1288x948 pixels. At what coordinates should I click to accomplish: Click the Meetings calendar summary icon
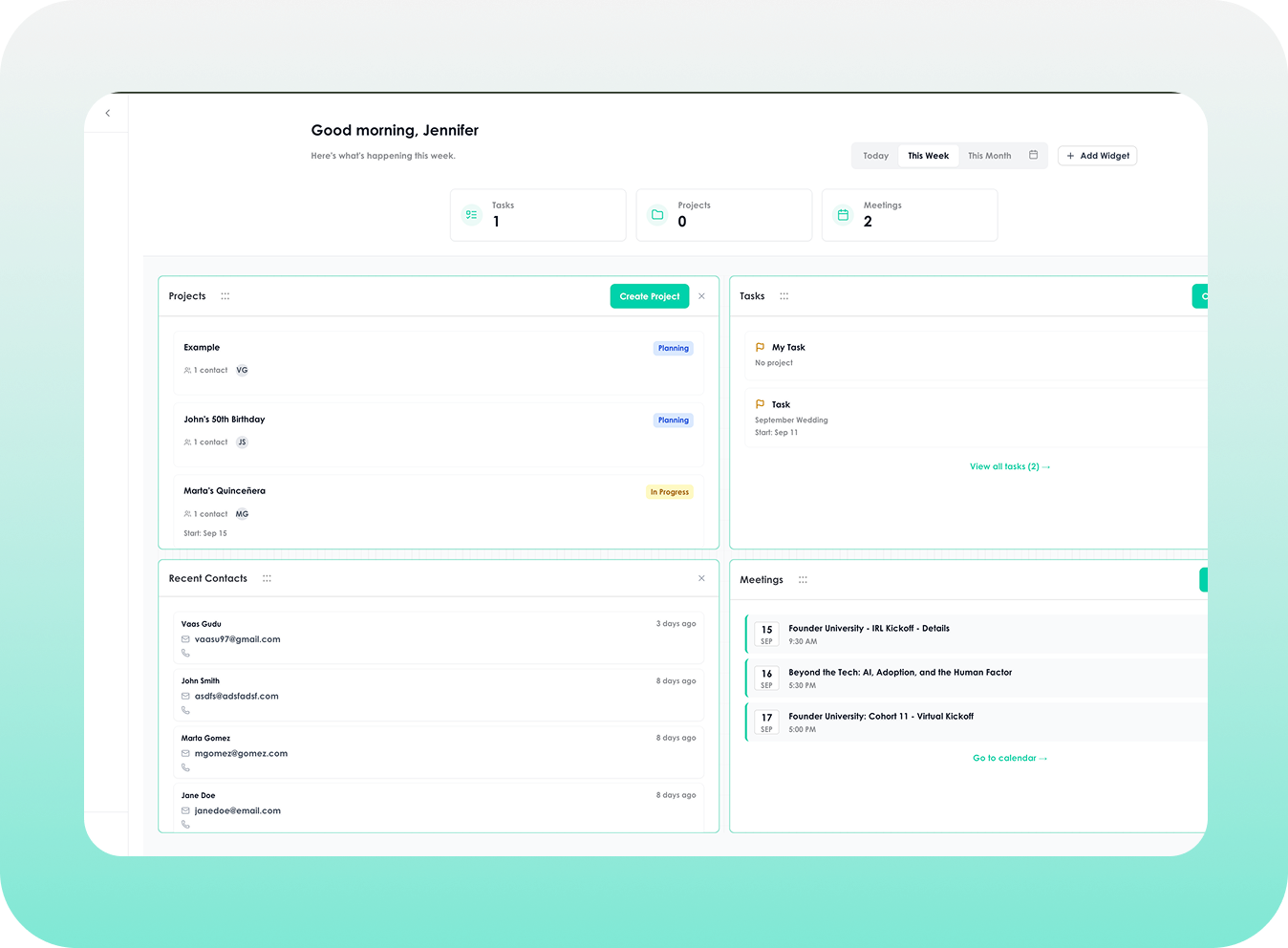click(x=843, y=215)
